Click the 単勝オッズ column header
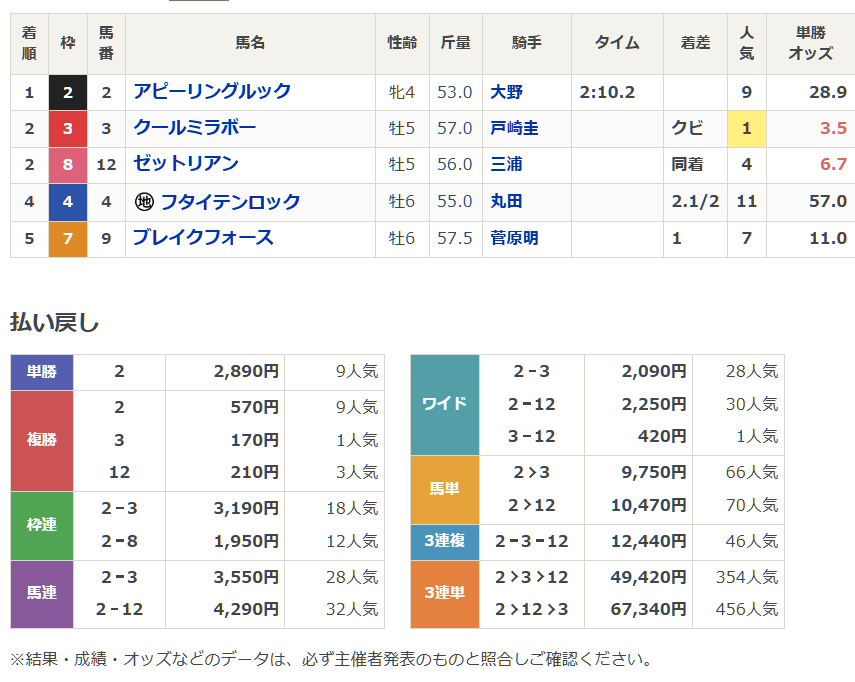Image resolution: width=855 pixels, height=682 pixels. click(x=810, y=43)
